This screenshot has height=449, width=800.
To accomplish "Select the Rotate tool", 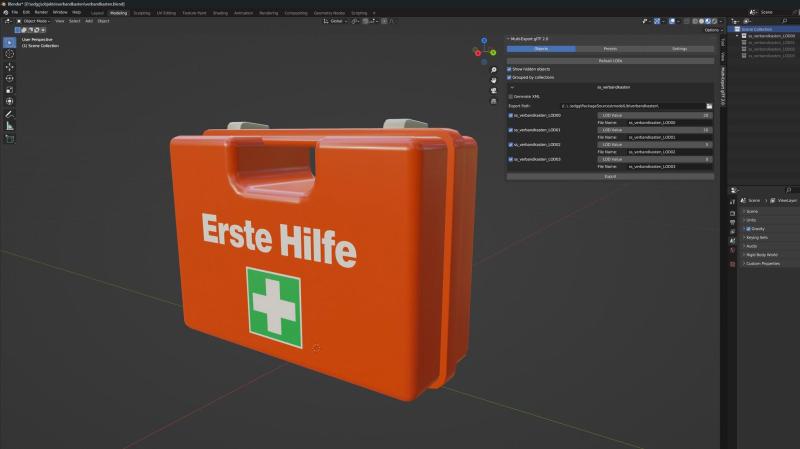I will pyautogui.click(x=10, y=79).
